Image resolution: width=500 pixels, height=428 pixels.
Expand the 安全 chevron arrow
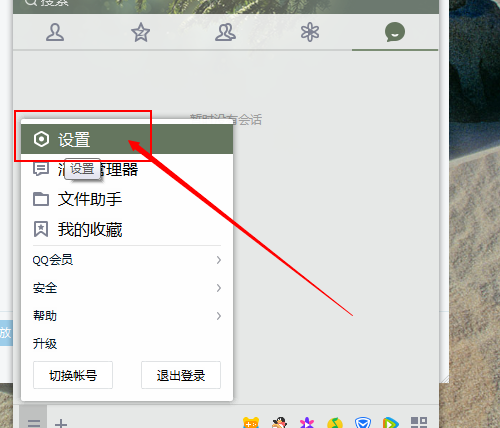click(x=219, y=288)
